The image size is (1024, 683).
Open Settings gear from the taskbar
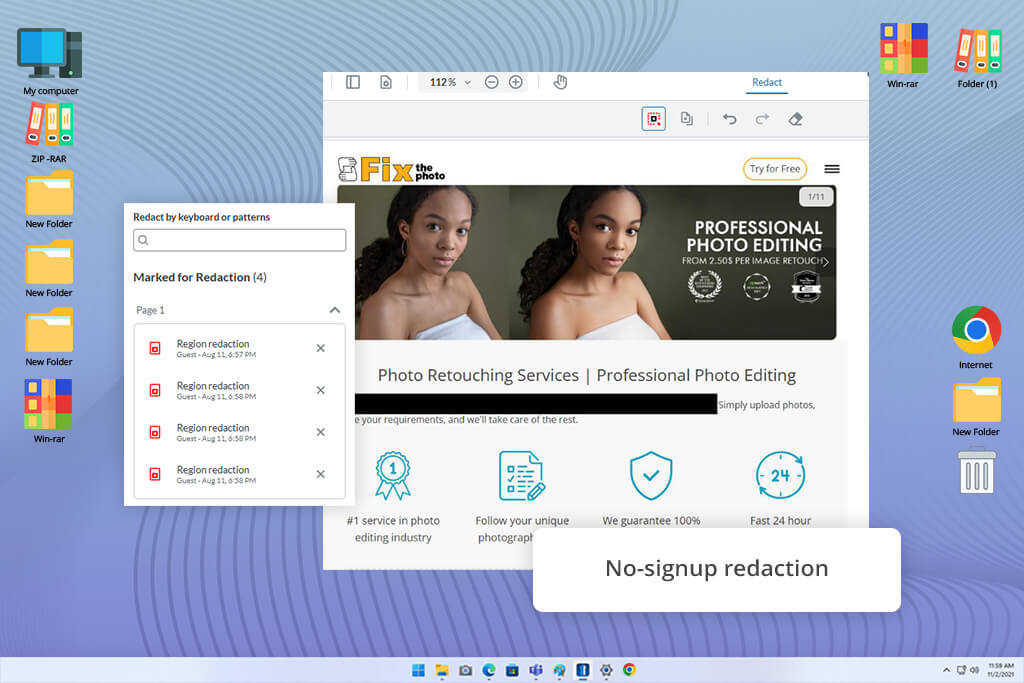[606, 670]
